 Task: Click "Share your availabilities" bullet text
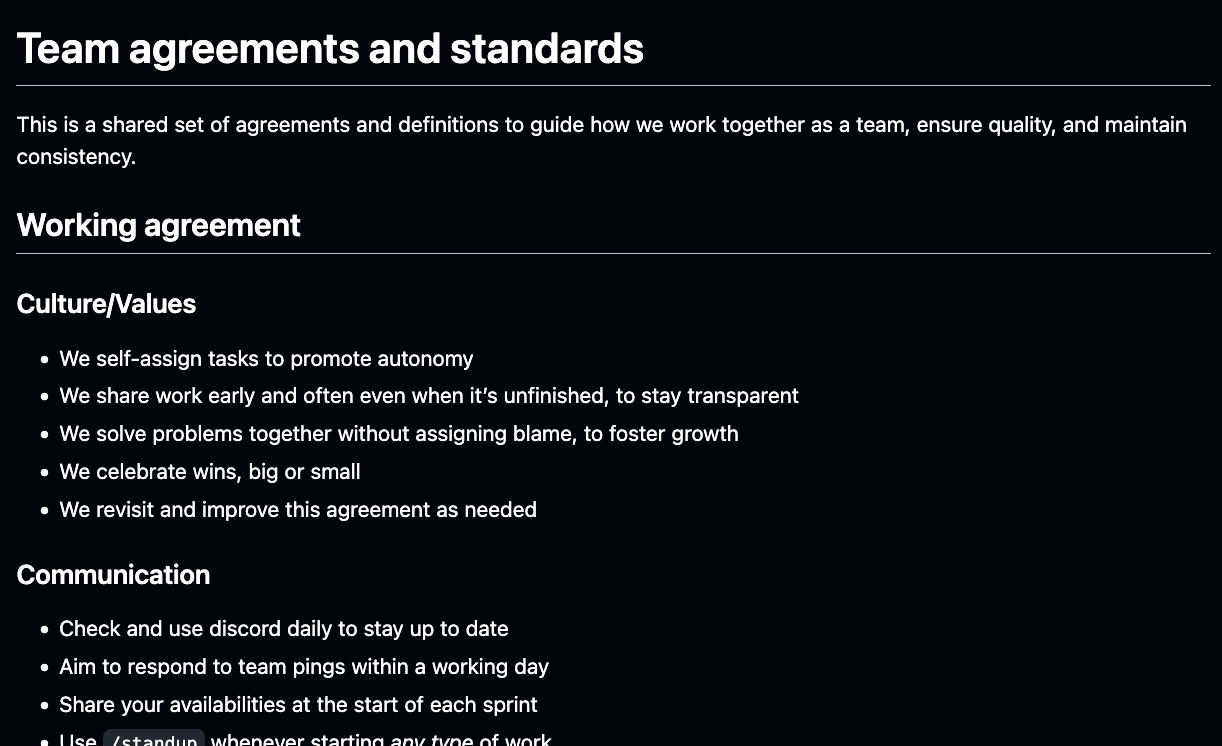[297, 705]
